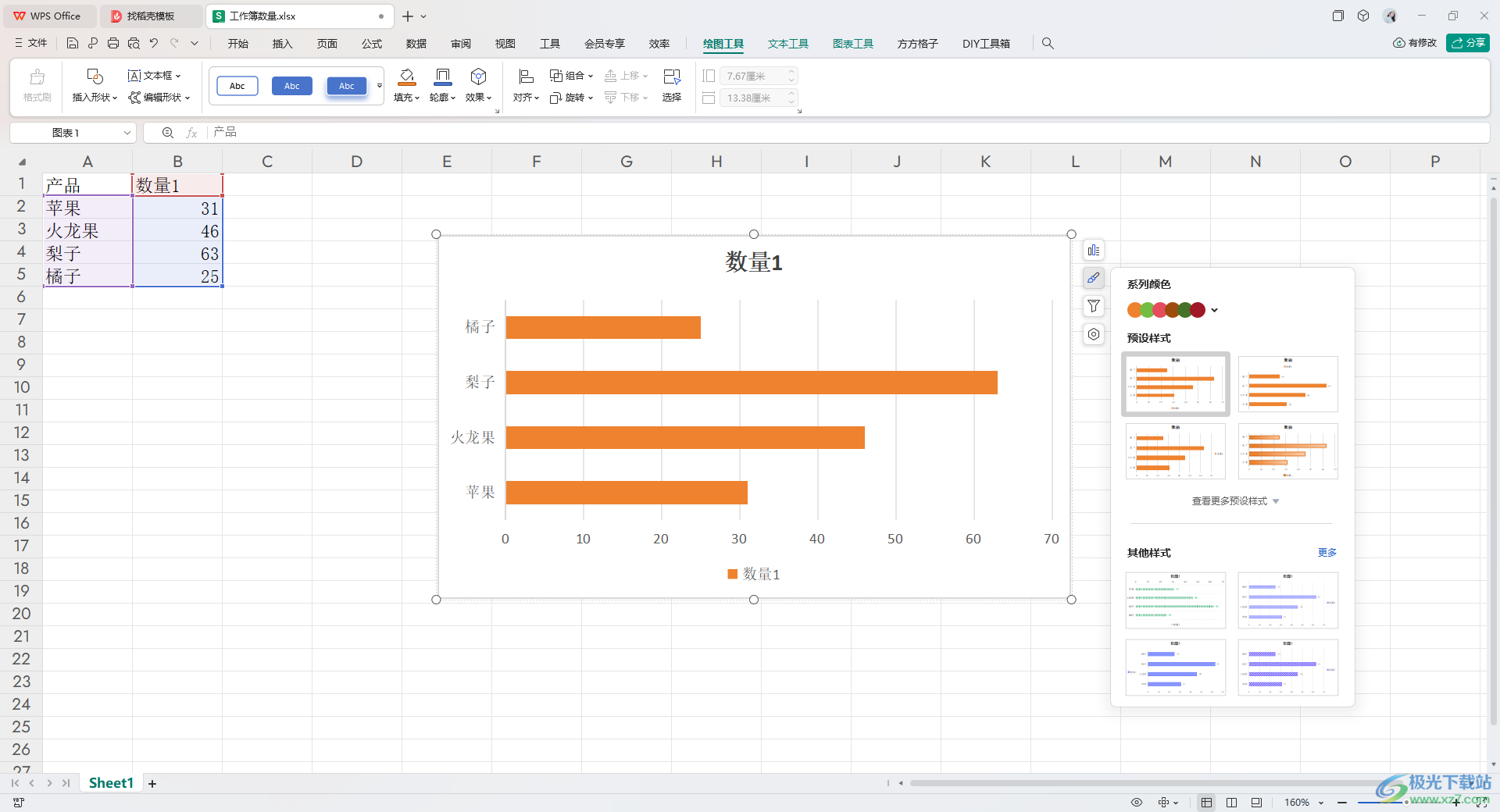
Task: Expand the shape styles gallery arrow
Action: [380, 86]
